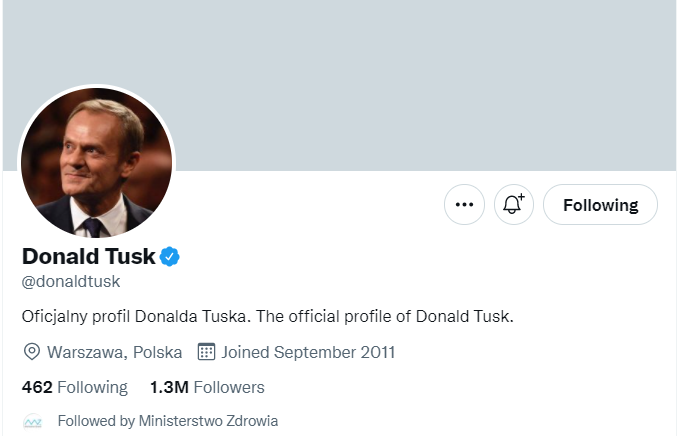Click the Following button to unfollow
680x436 pixels.
pos(600,205)
